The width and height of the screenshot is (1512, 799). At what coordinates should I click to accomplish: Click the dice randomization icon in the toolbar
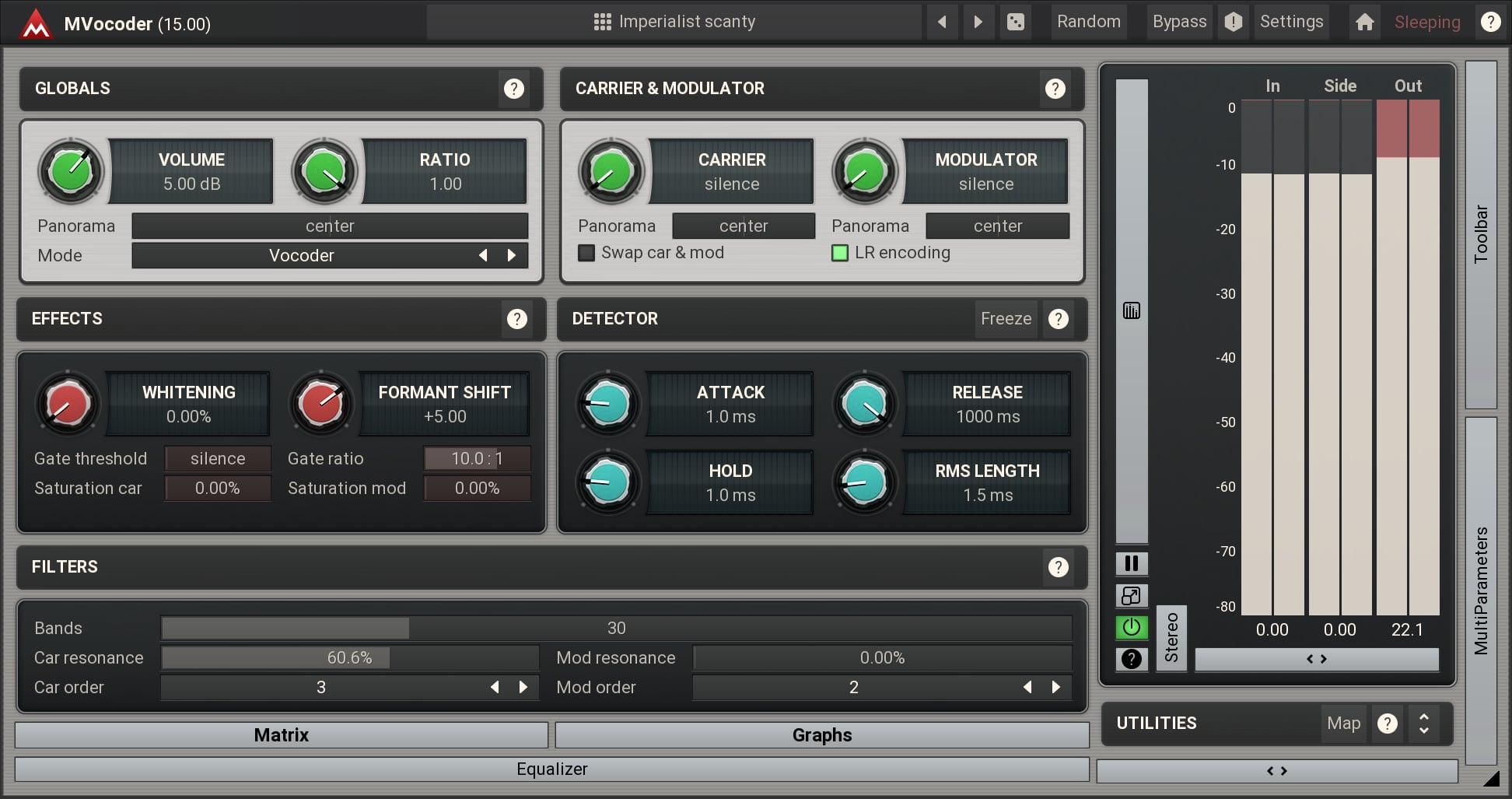[x=1016, y=22]
